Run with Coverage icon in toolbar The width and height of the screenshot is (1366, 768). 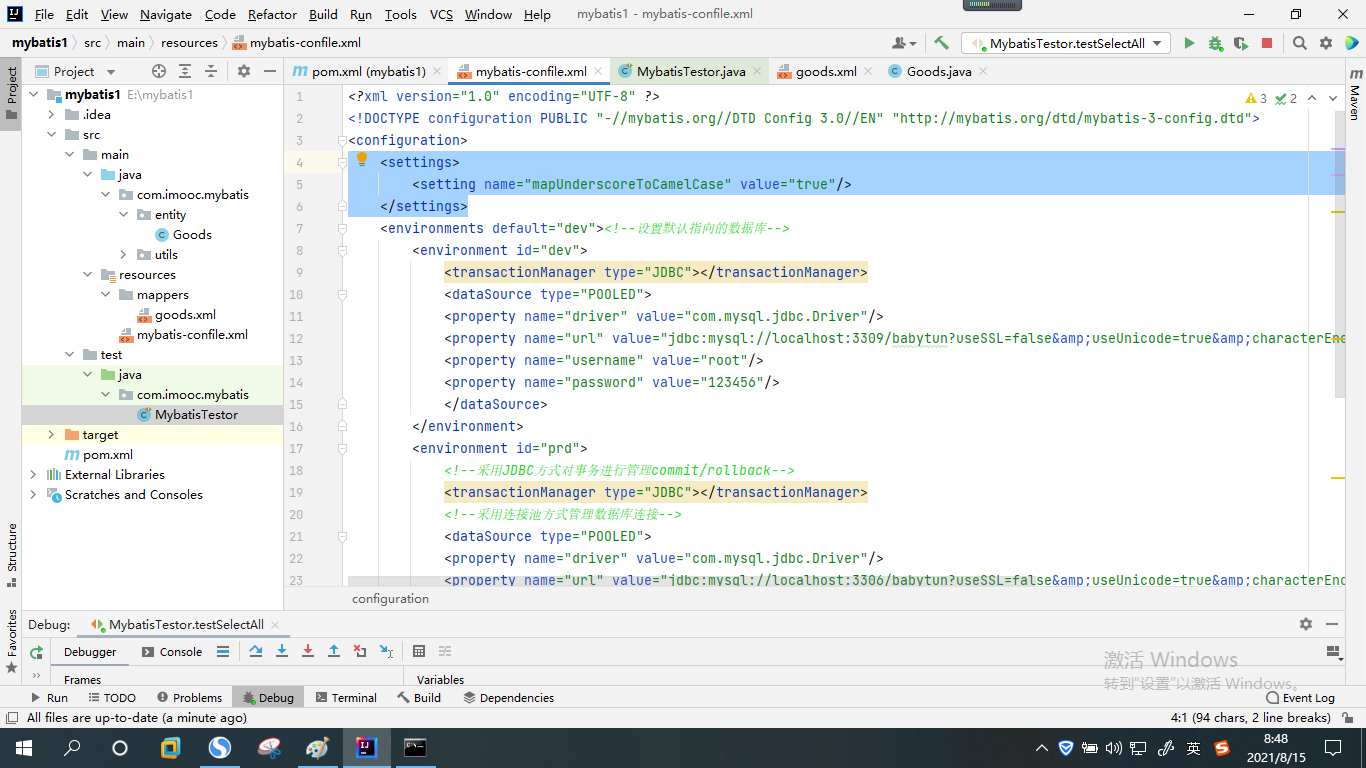pyautogui.click(x=1241, y=43)
